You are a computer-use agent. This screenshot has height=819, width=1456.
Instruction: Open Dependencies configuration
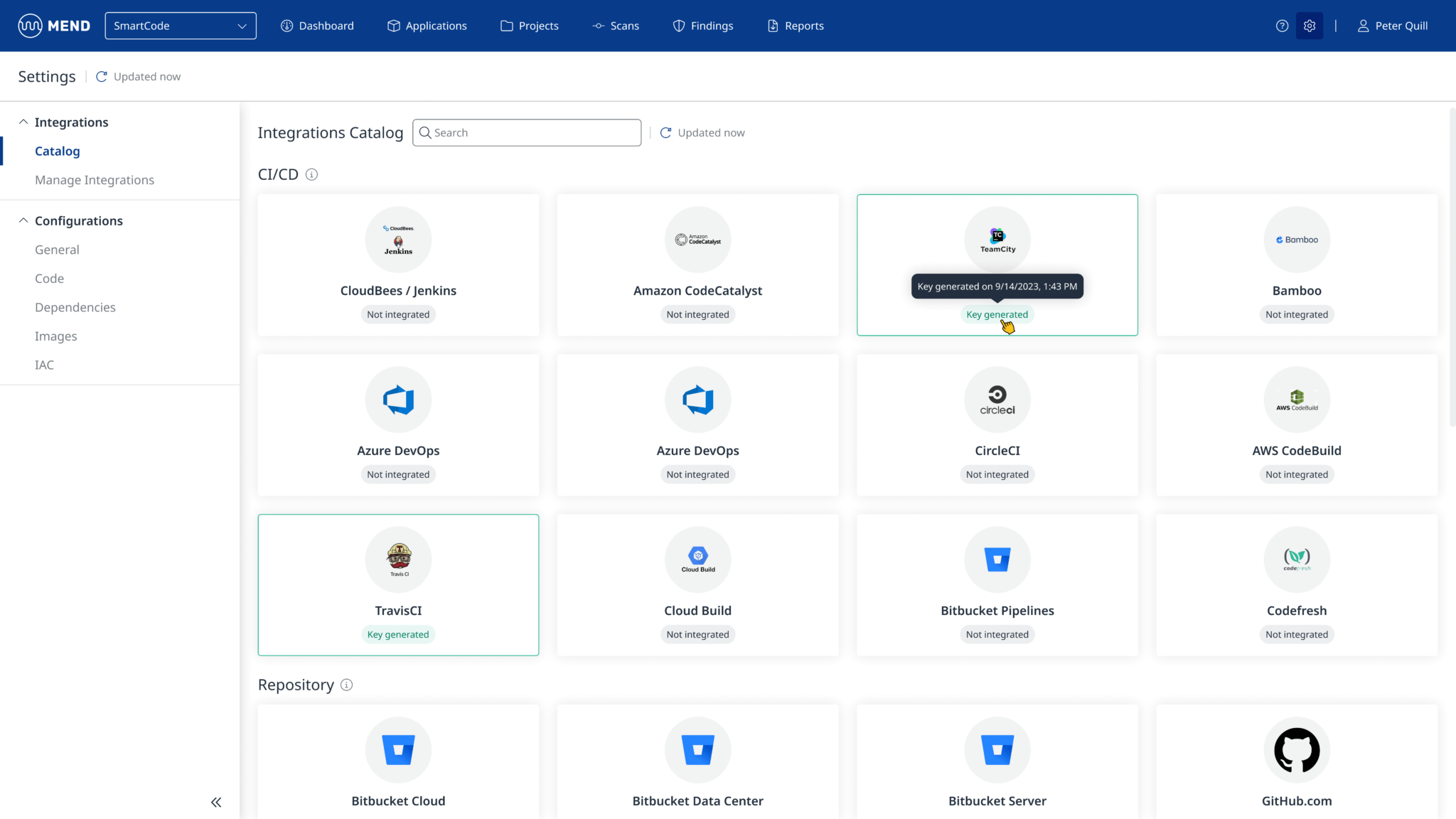point(75,308)
